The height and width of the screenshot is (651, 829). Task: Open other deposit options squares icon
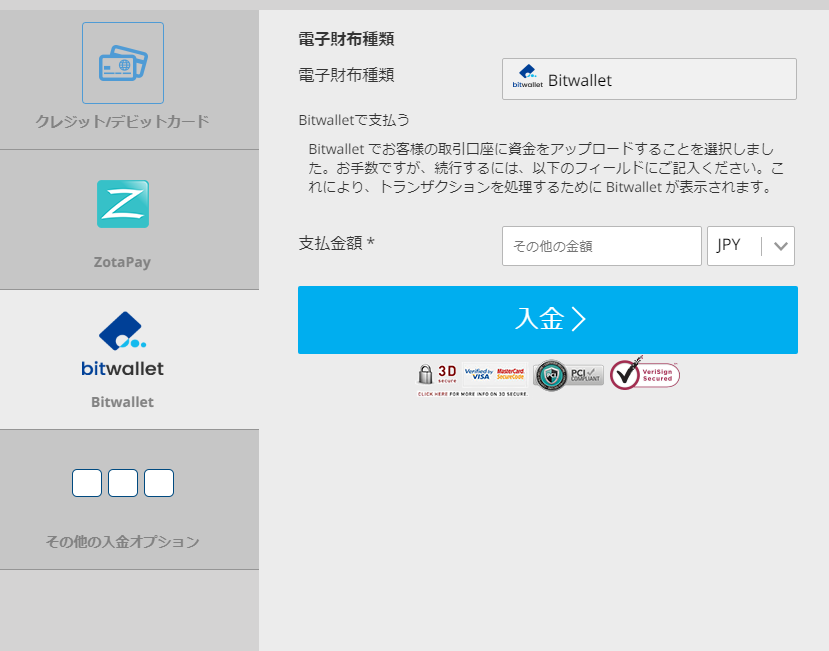coord(123,483)
